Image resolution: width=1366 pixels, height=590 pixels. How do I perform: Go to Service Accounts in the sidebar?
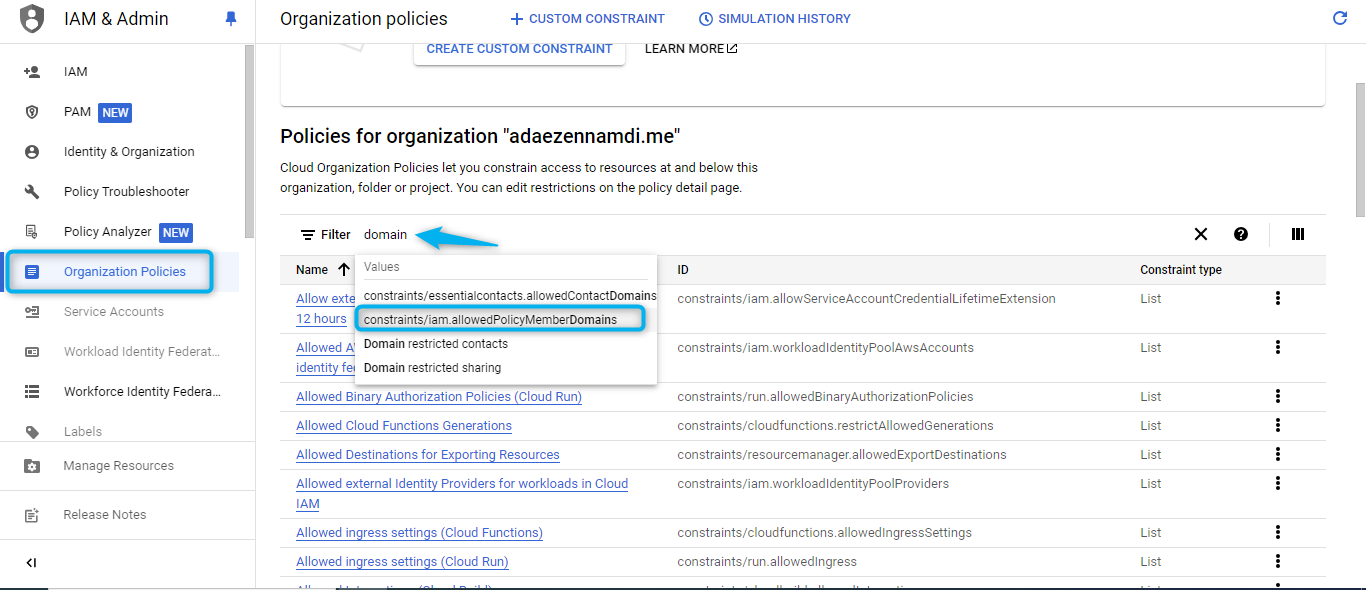pos(113,311)
